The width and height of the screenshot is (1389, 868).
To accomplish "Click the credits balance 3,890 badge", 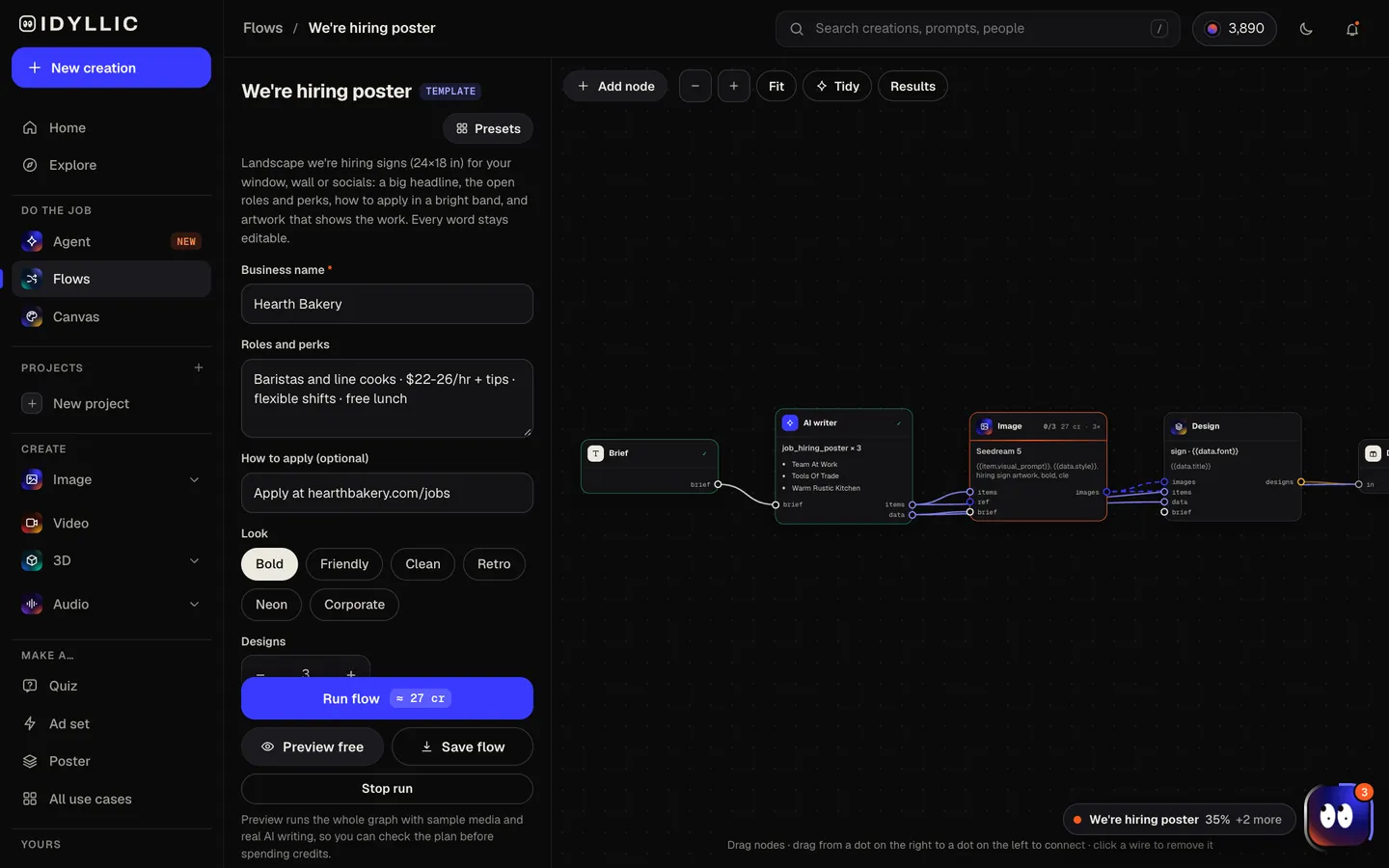I will (1235, 29).
